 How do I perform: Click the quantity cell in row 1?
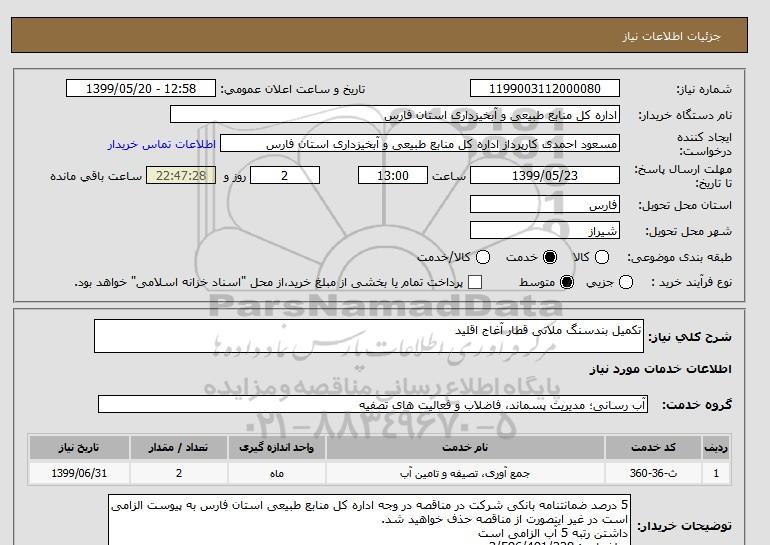[x=178, y=473]
